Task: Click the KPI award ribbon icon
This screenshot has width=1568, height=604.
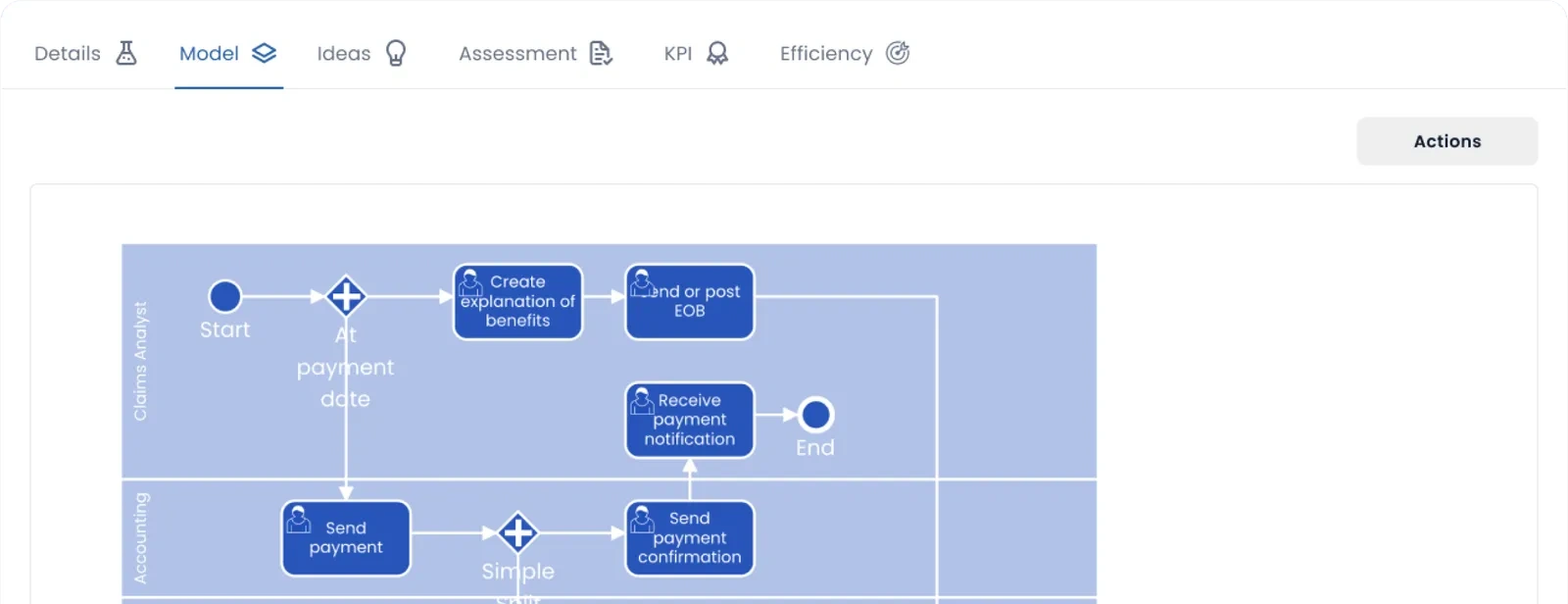Action: coord(717,53)
